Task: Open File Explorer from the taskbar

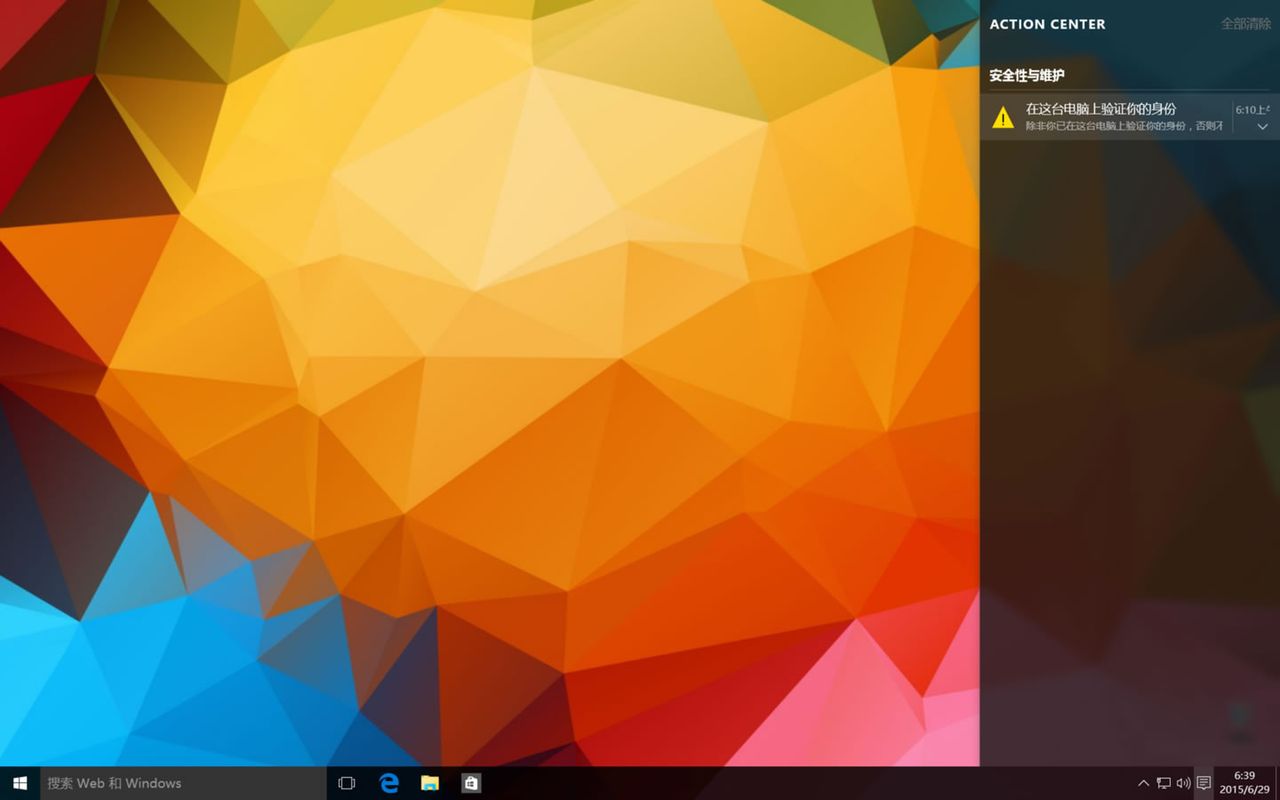Action: pos(430,783)
